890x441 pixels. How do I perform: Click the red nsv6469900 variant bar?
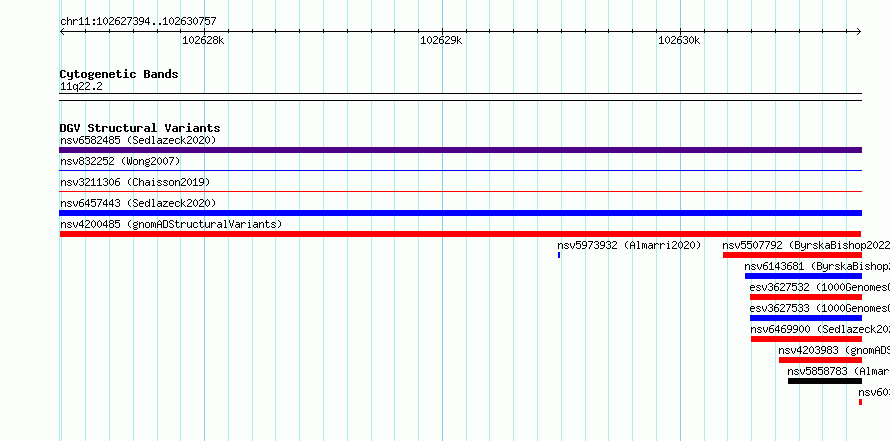click(x=807, y=339)
